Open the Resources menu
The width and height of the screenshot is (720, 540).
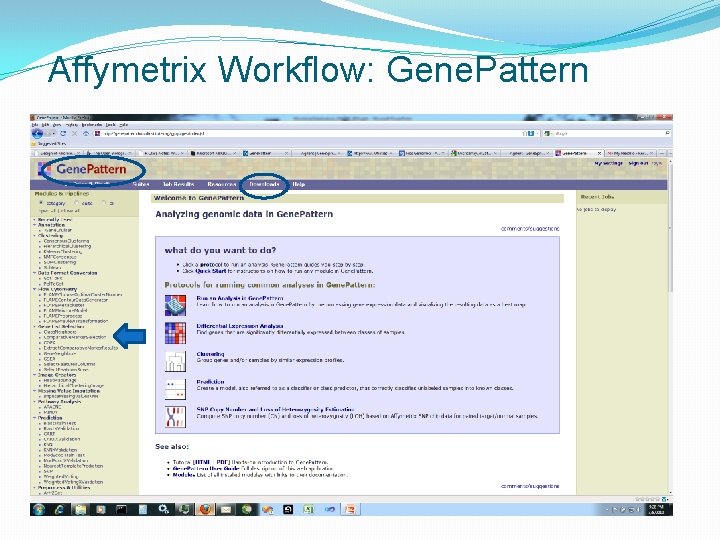pyautogui.click(x=222, y=184)
